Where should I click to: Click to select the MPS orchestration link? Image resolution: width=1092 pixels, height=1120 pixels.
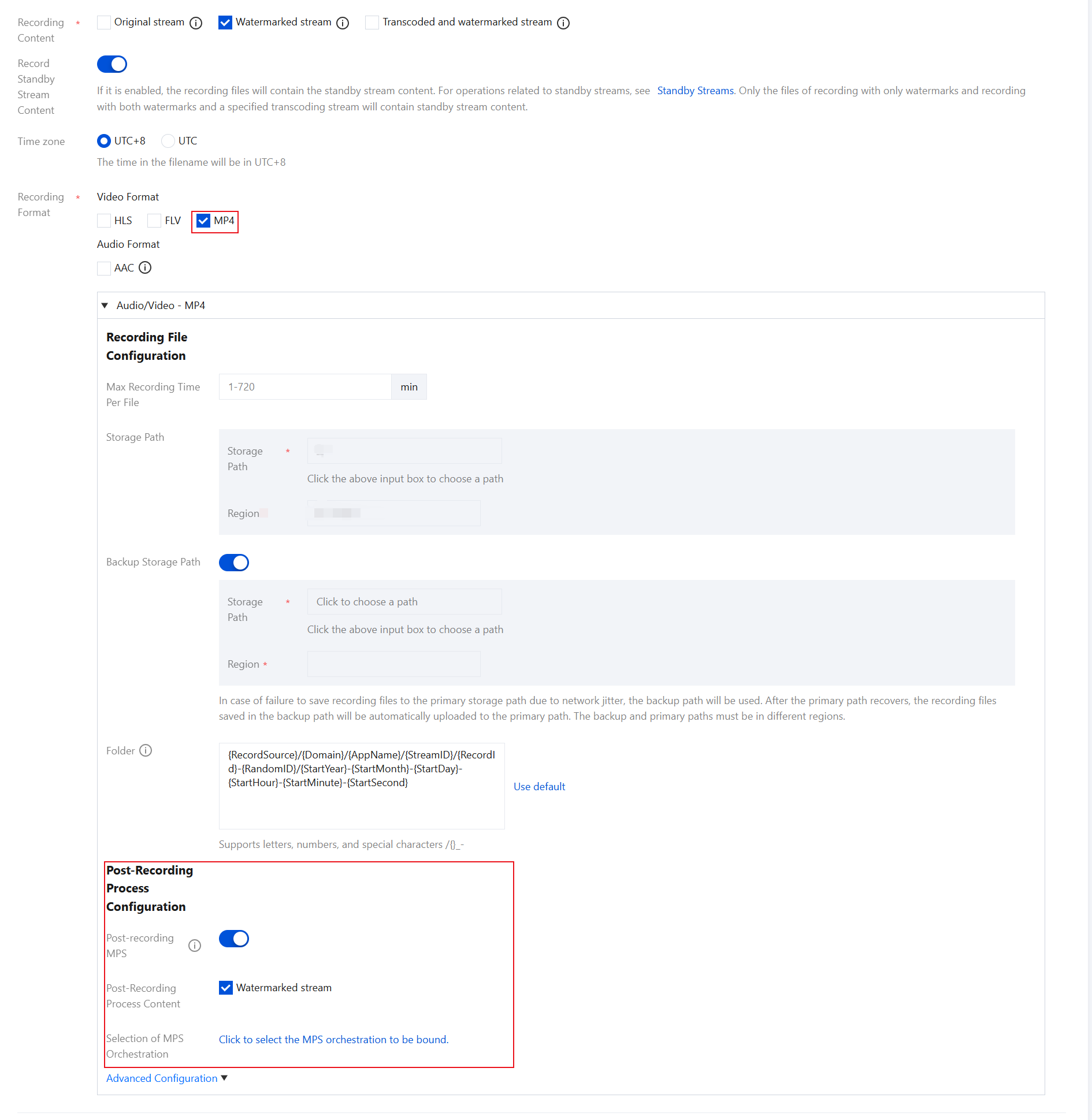pos(333,1040)
